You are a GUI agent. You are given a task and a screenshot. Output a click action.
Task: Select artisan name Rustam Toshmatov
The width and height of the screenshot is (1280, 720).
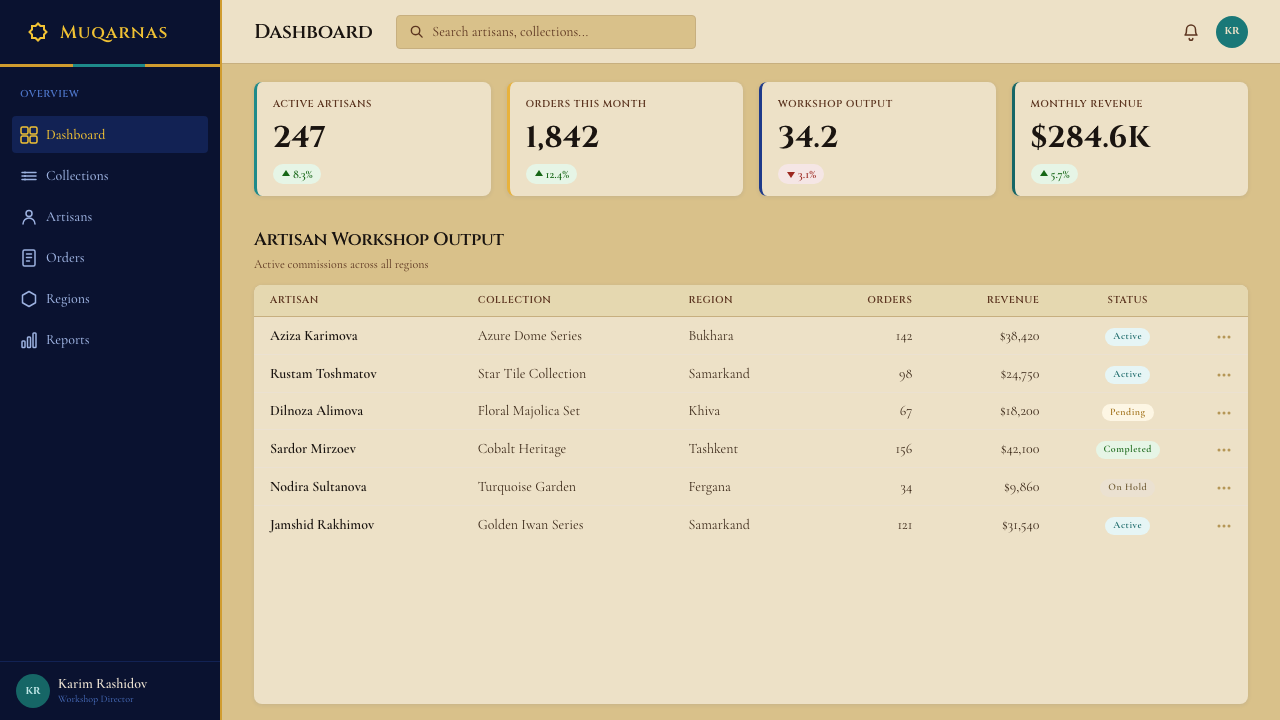pos(323,374)
